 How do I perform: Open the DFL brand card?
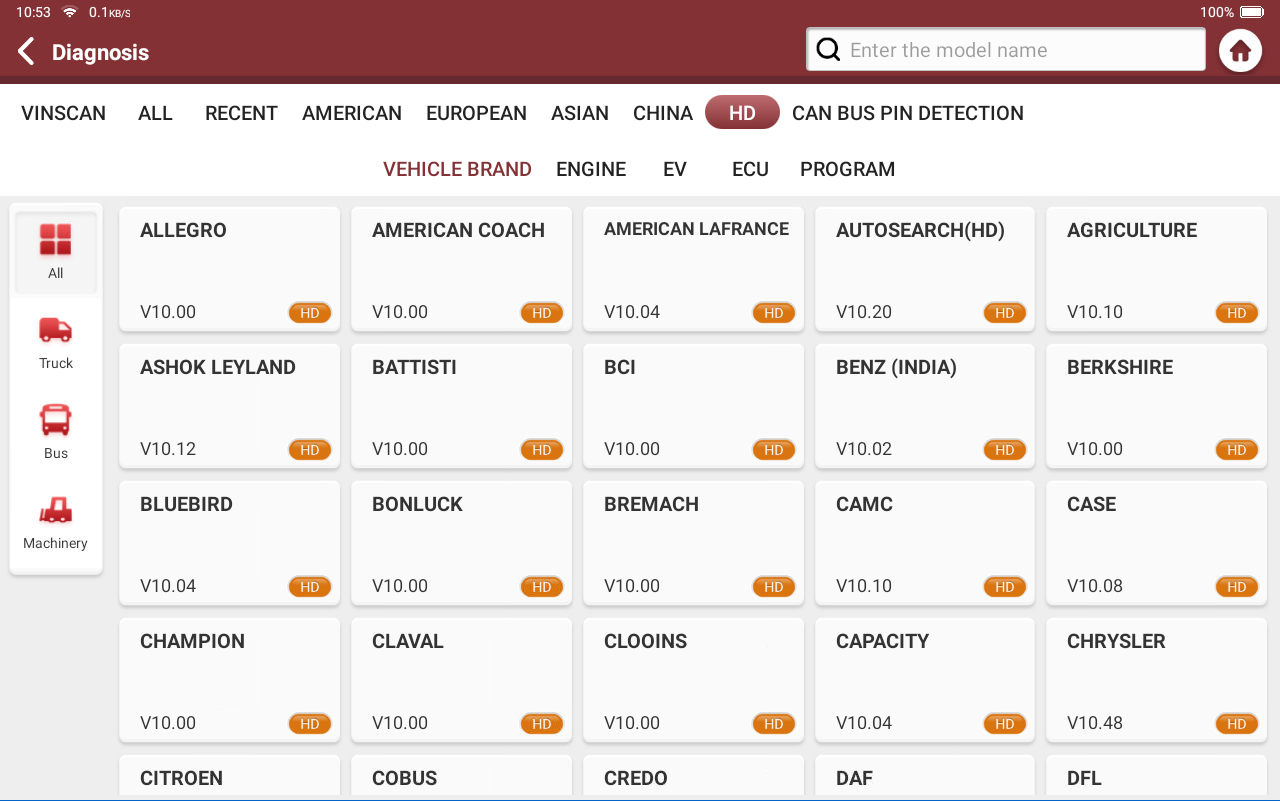click(x=1156, y=777)
